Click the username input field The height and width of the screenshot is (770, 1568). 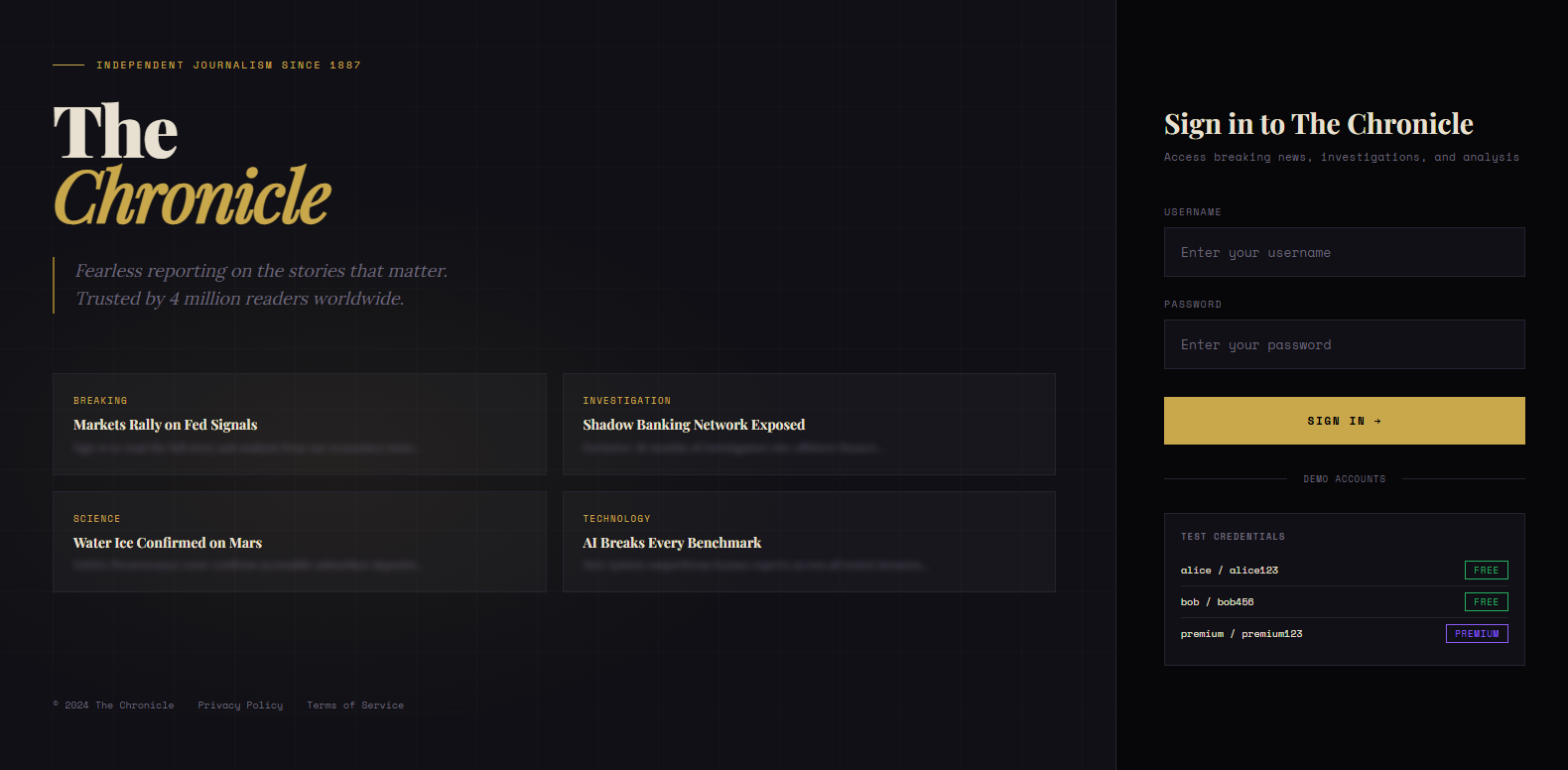click(x=1344, y=252)
